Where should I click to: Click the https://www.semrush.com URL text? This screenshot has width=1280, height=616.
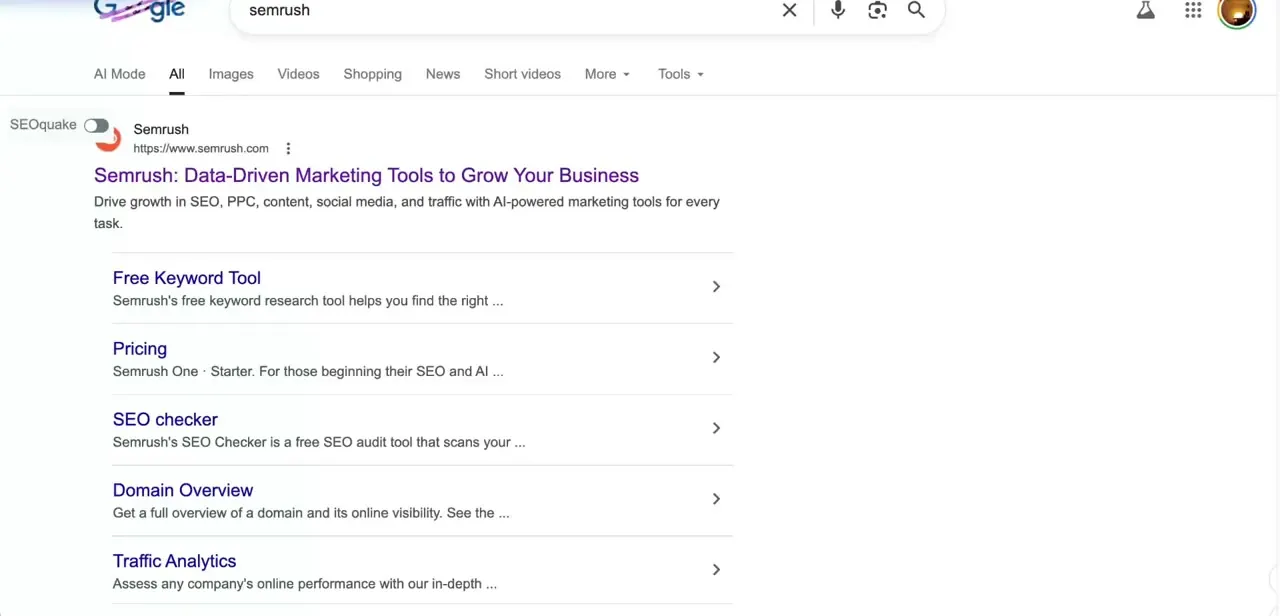click(x=201, y=148)
